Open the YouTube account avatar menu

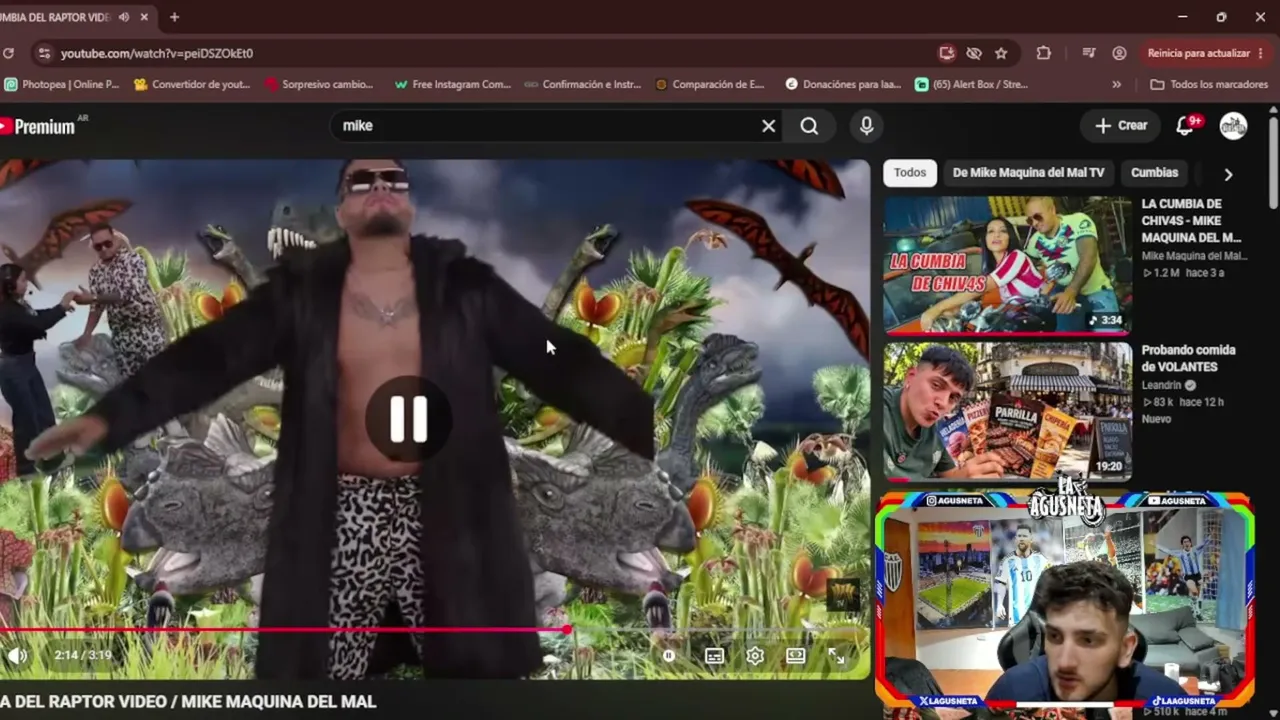[x=1233, y=125]
